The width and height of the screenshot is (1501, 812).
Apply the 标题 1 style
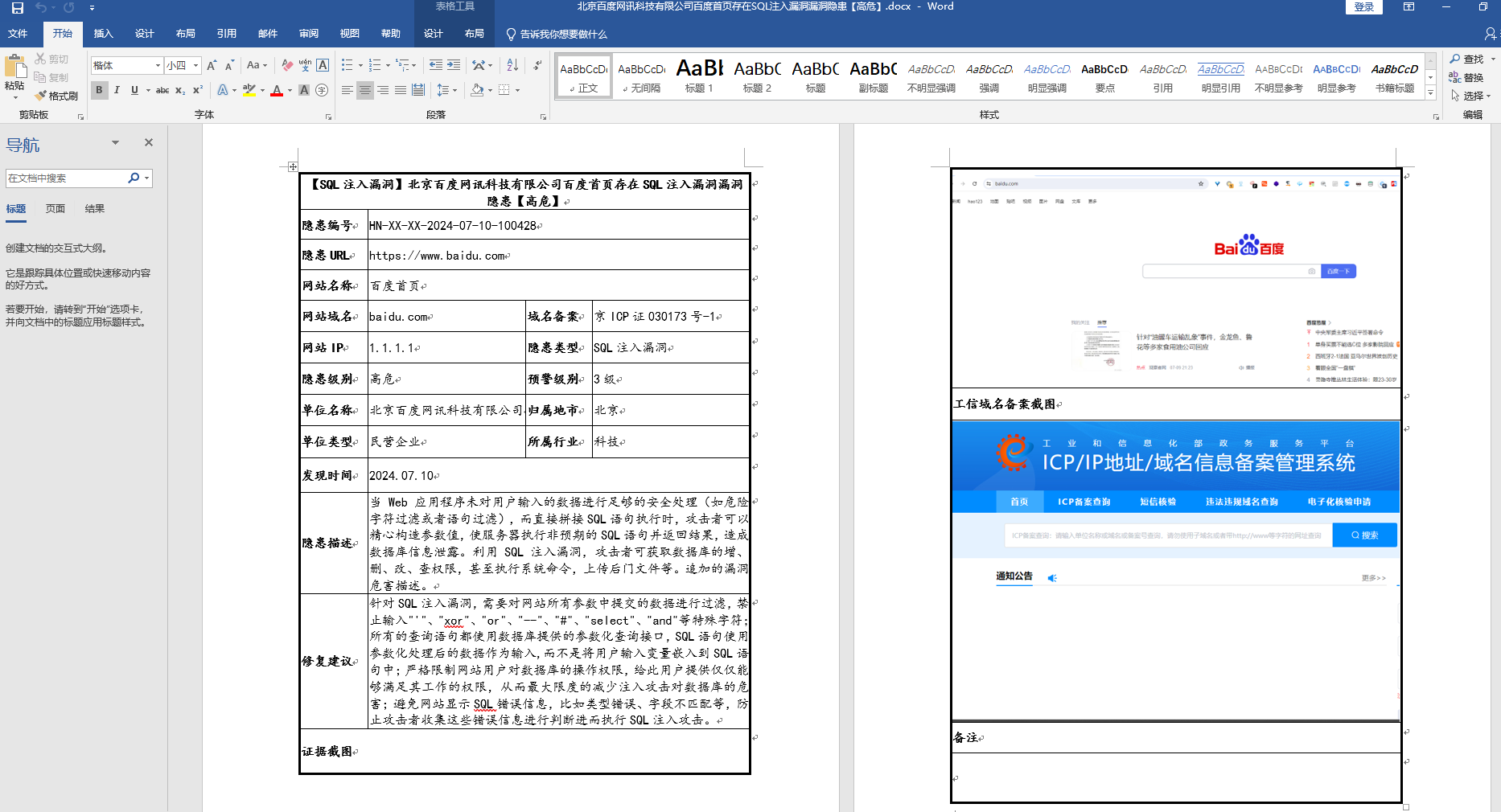[699, 76]
